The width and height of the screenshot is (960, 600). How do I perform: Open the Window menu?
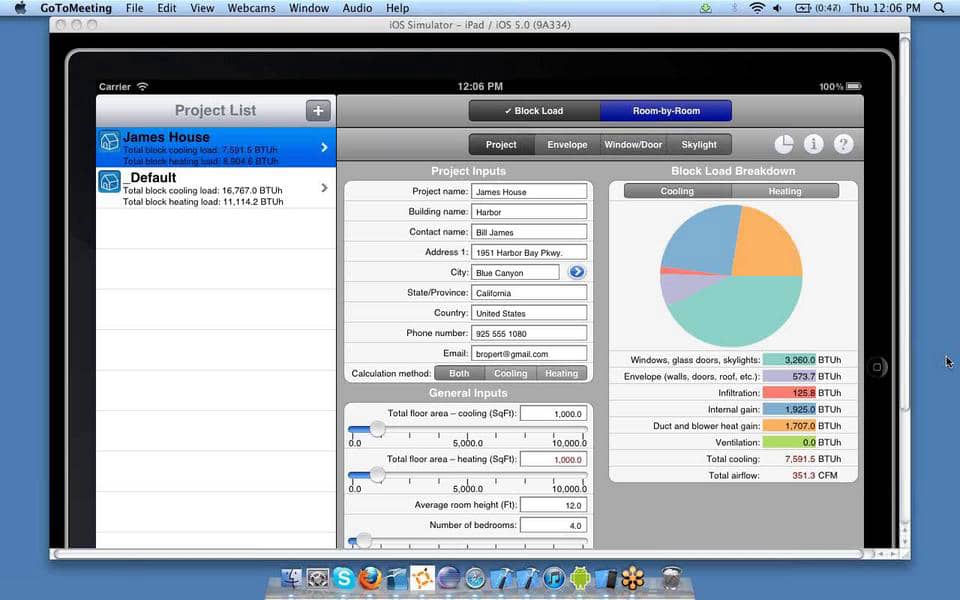click(309, 8)
